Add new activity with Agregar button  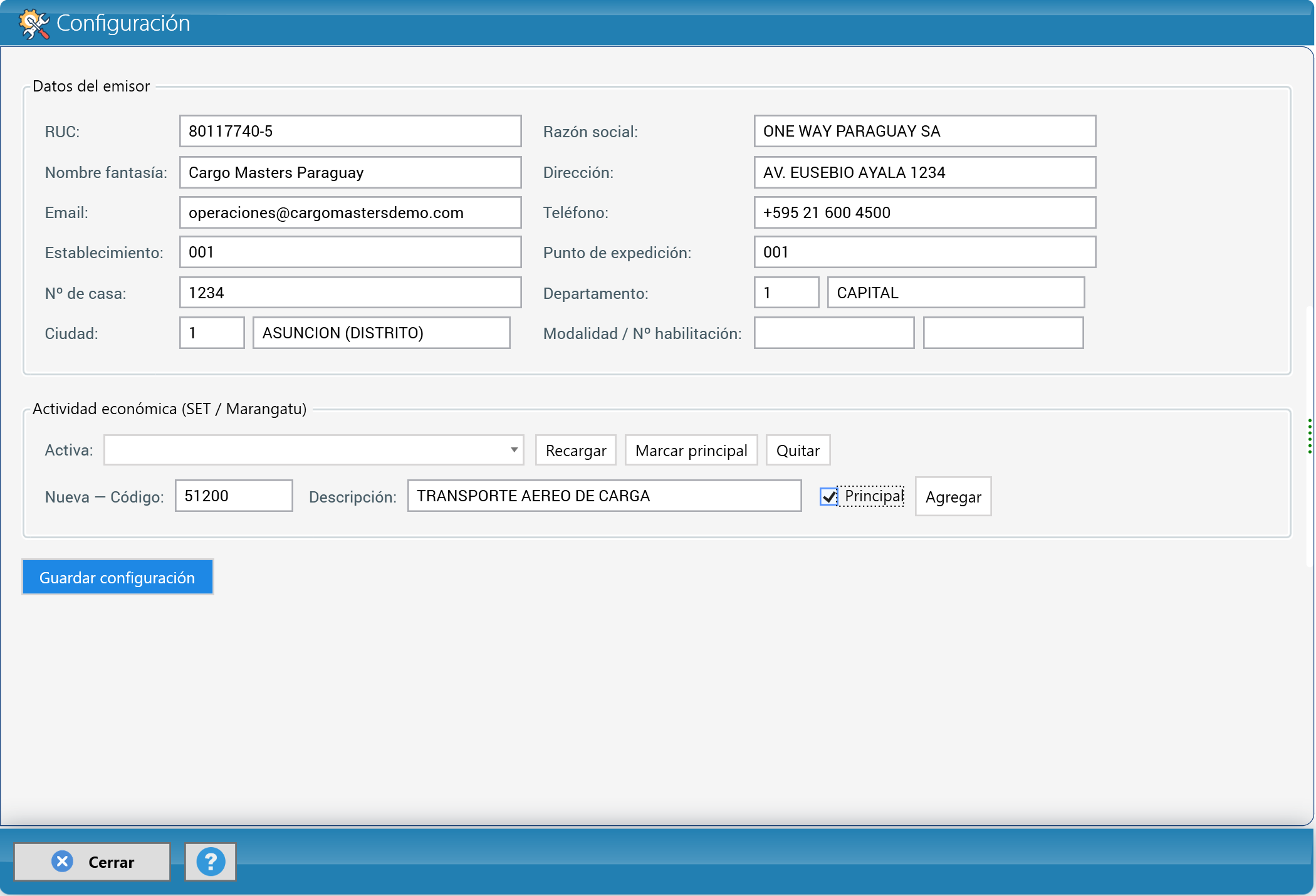pos(953,497)
